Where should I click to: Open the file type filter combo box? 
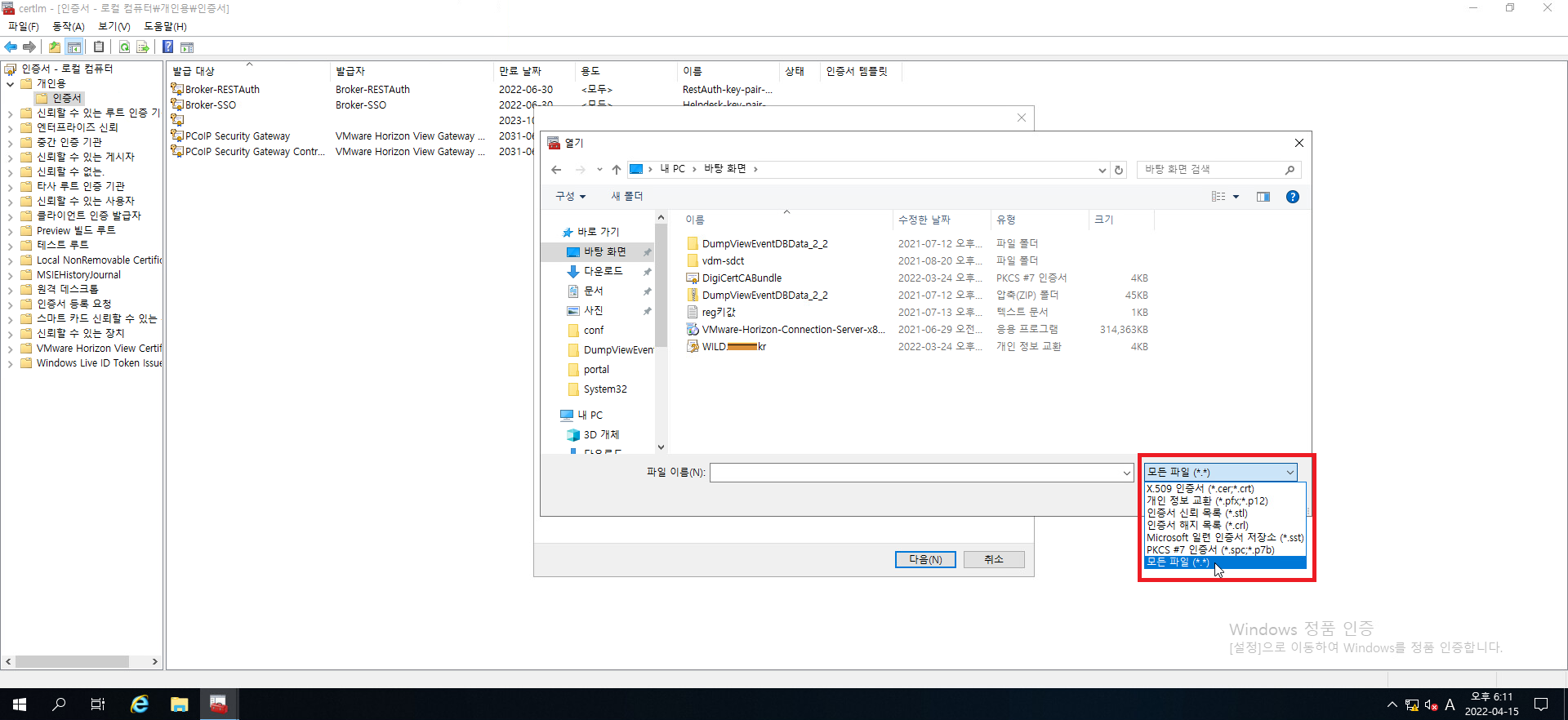click(1220, 472)
